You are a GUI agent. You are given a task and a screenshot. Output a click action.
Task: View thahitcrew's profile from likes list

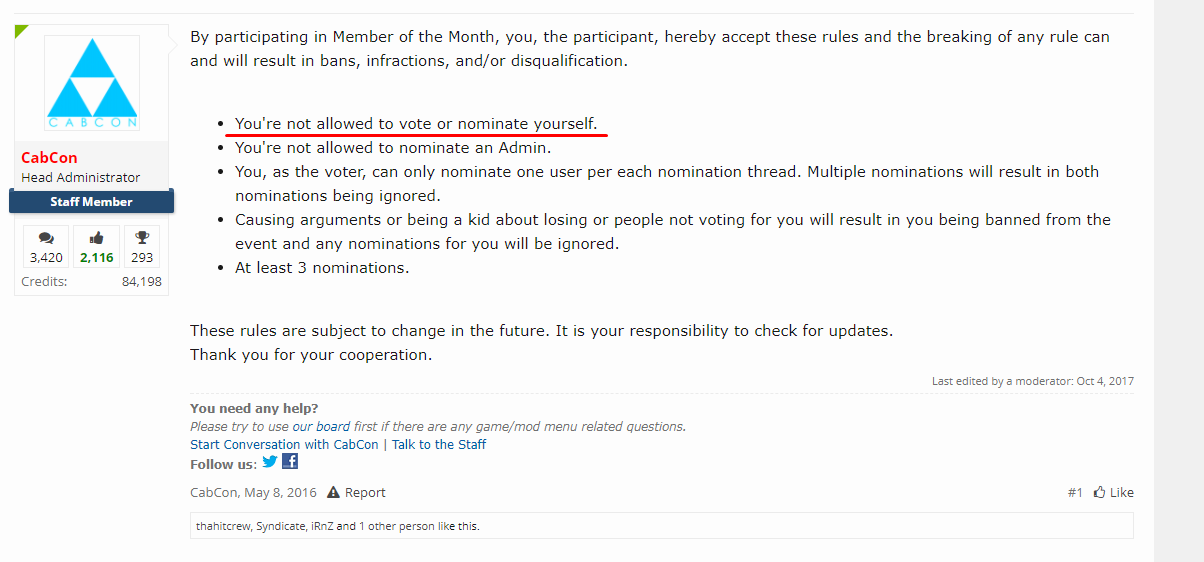point(223,526)
